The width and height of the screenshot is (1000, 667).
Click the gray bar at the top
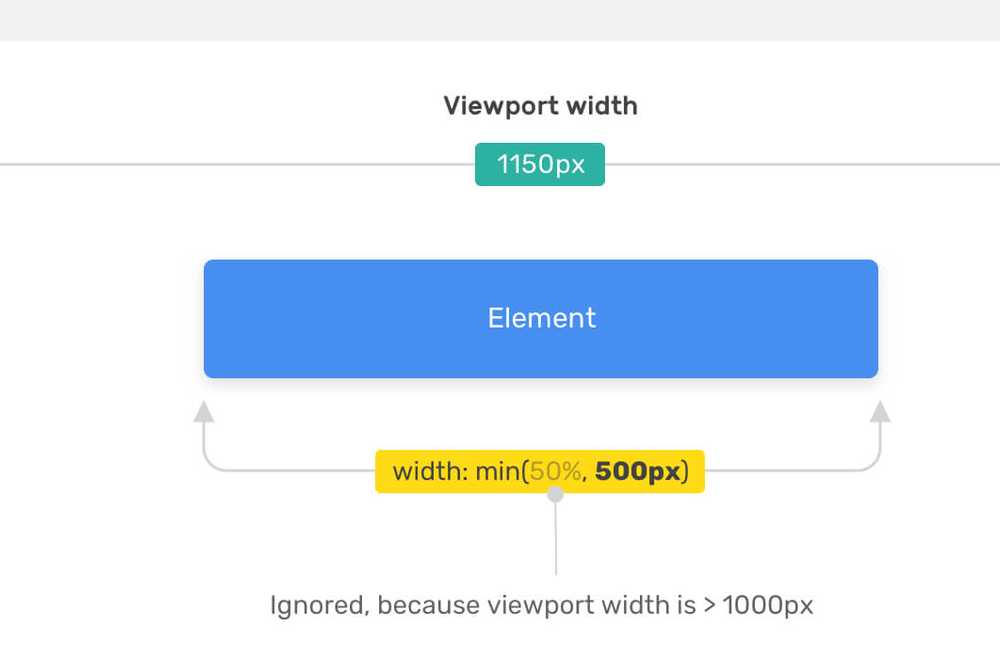500,20
